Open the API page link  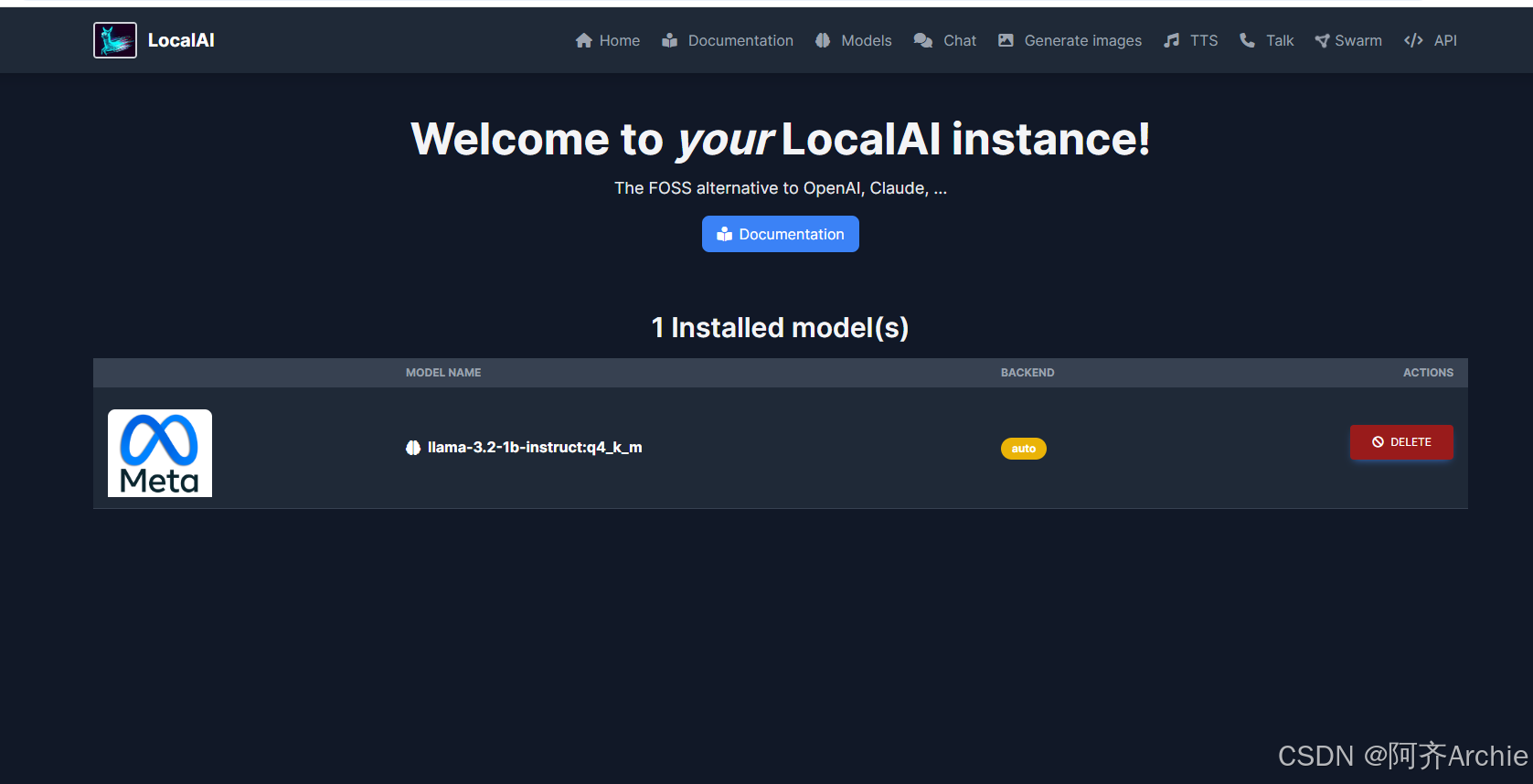(1431, 40)
